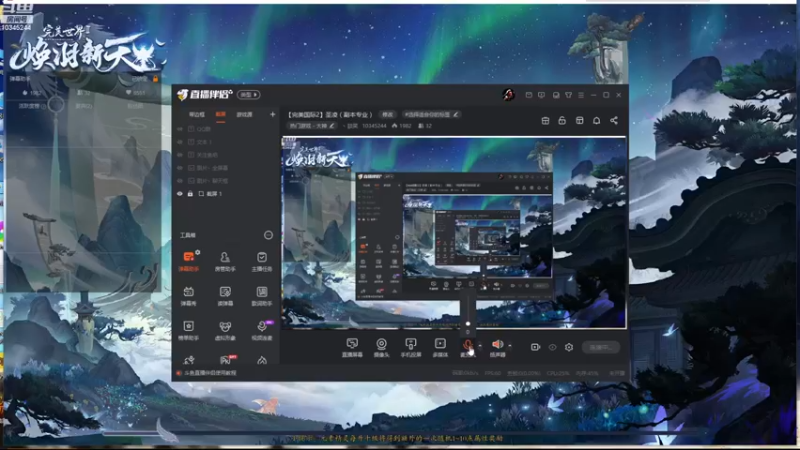The width and height of the screenshot is (800, 450).
Task: Toggle visibility eye of 文本 1 layer
Action: (180, 142)
